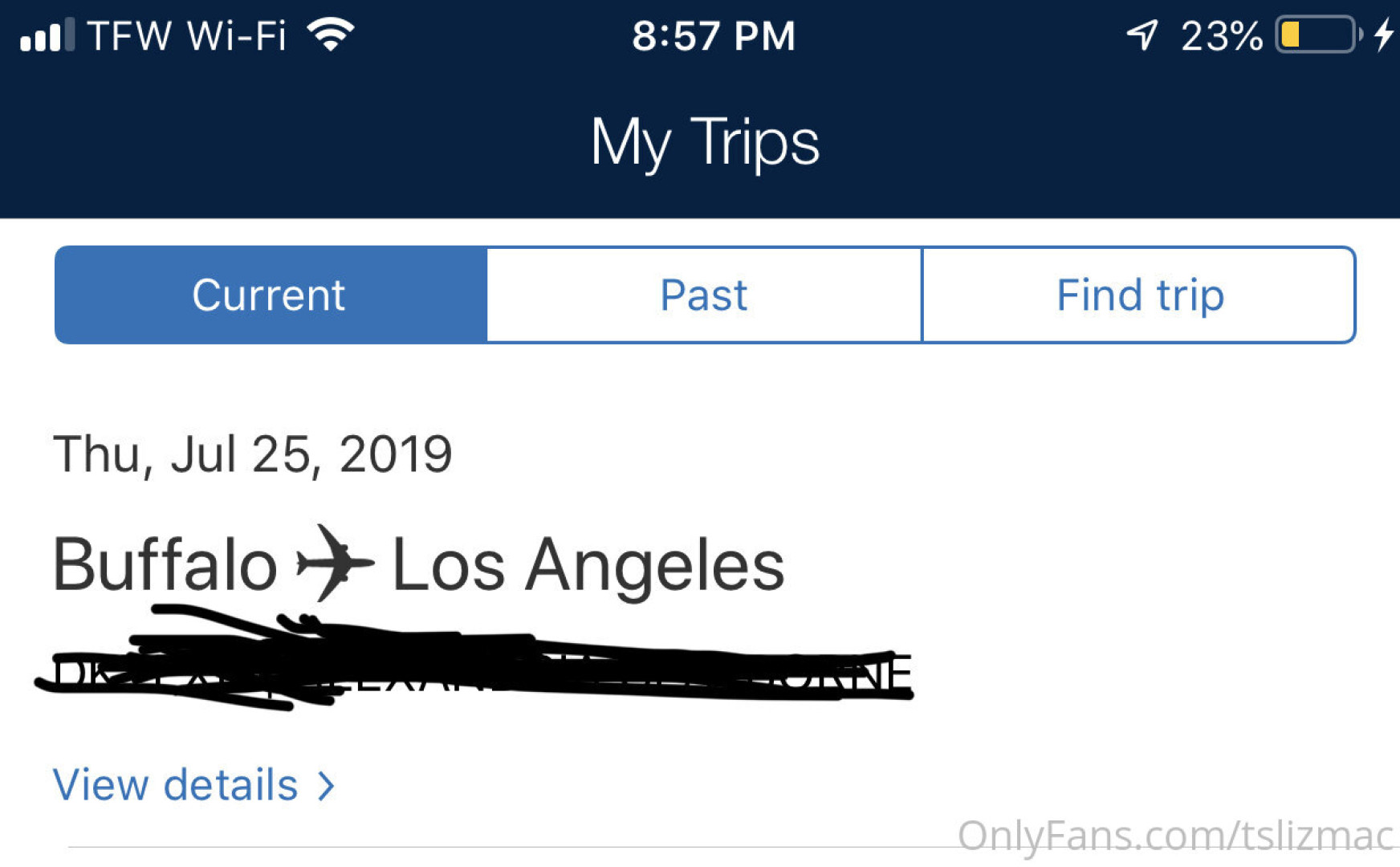Click the My Trips header title
The image size is (1400, 867).
[705, 143]
